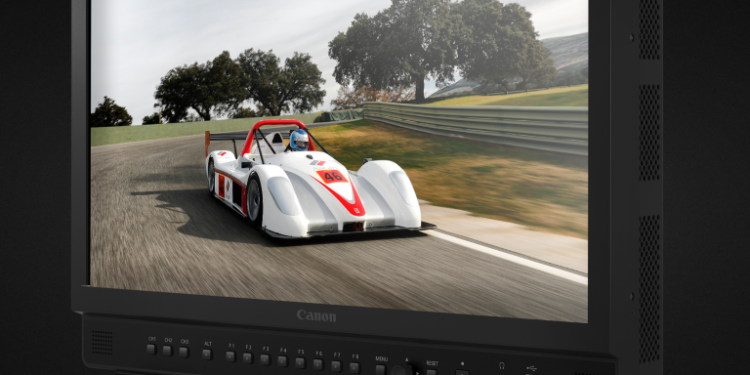Push the CH2 channel button
This screenshot has width=750, height=375.
(x=167, y=351)
